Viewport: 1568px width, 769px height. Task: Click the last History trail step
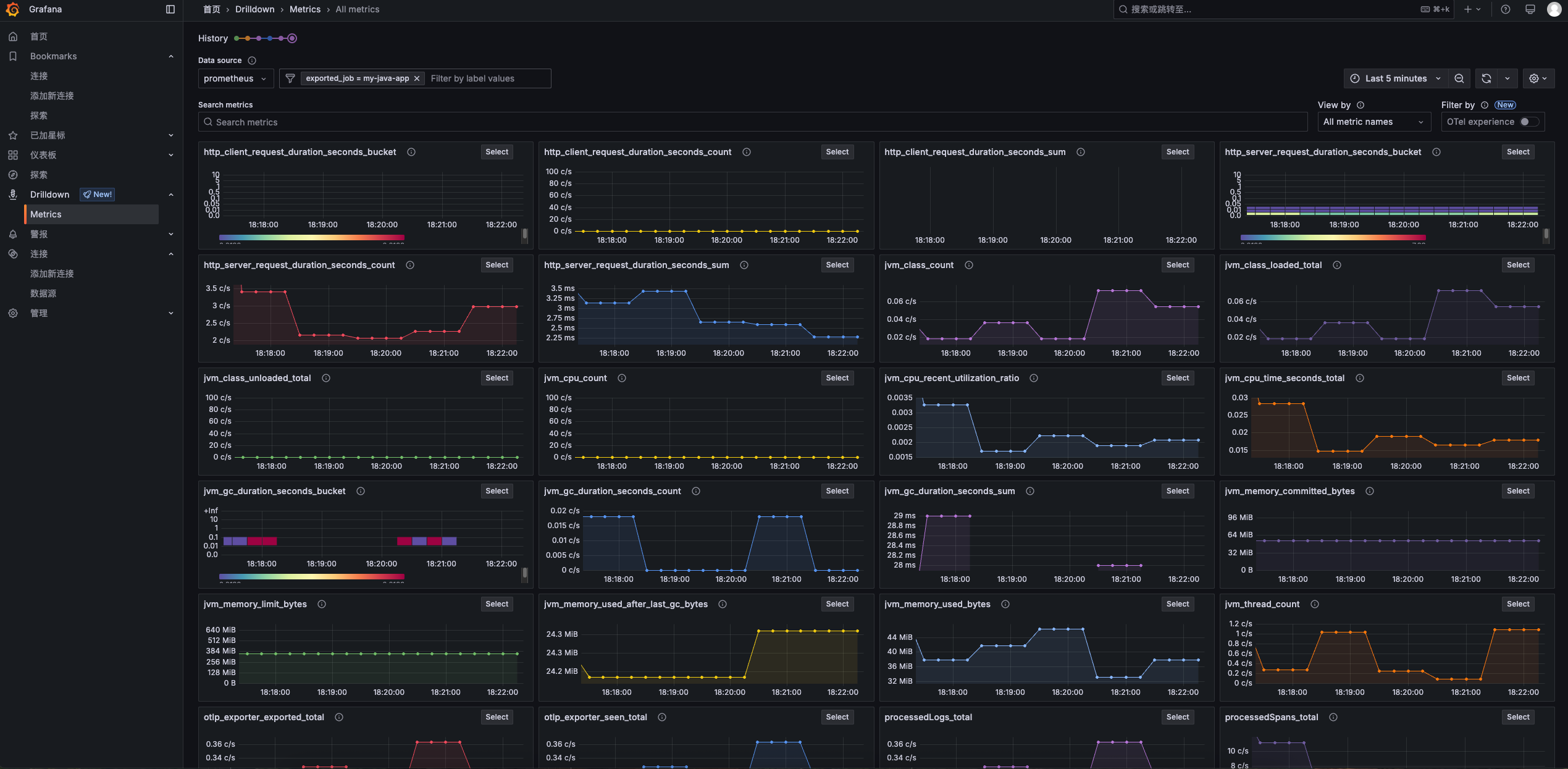point(293,38)
